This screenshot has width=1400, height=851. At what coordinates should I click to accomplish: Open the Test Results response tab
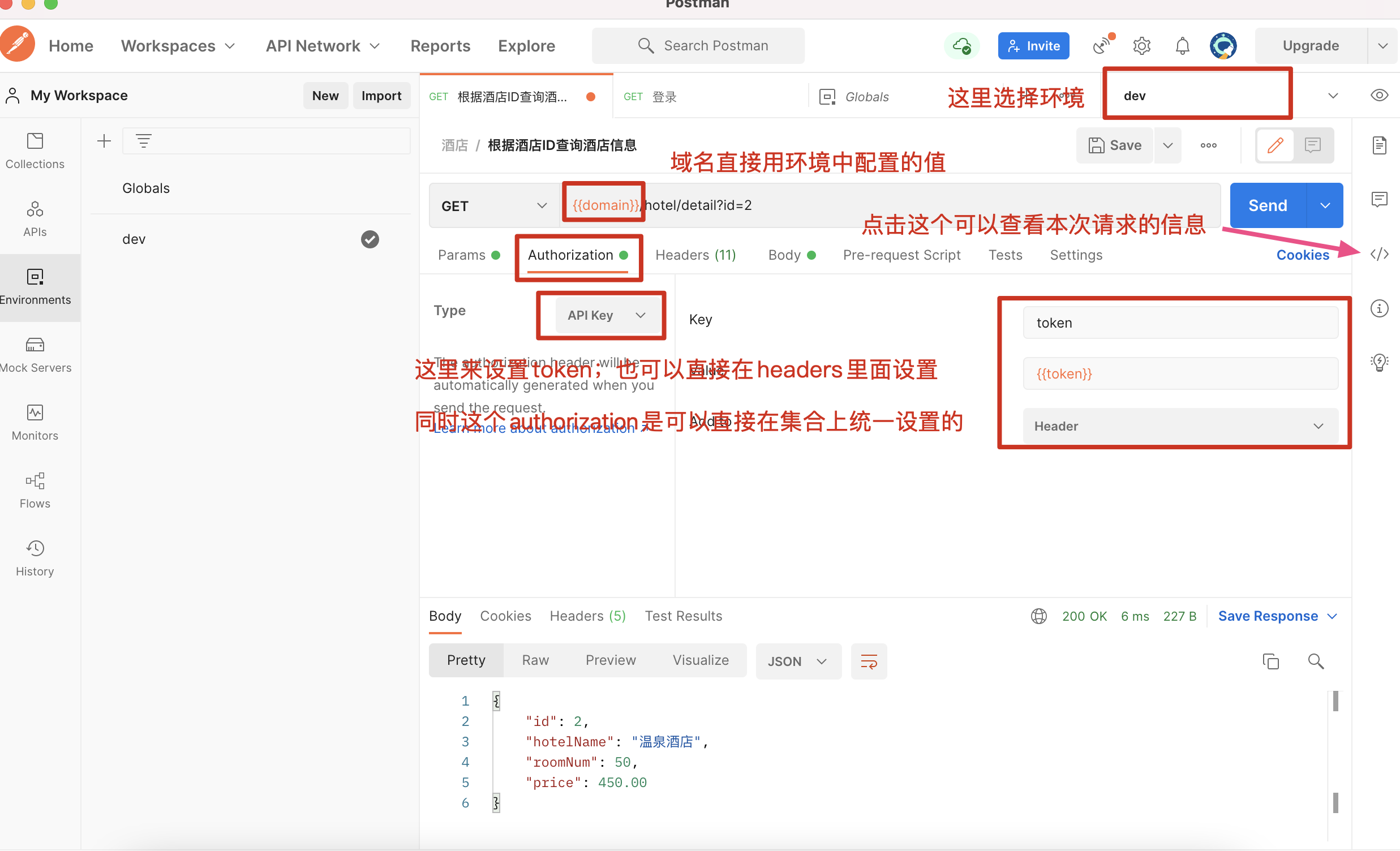684,616
